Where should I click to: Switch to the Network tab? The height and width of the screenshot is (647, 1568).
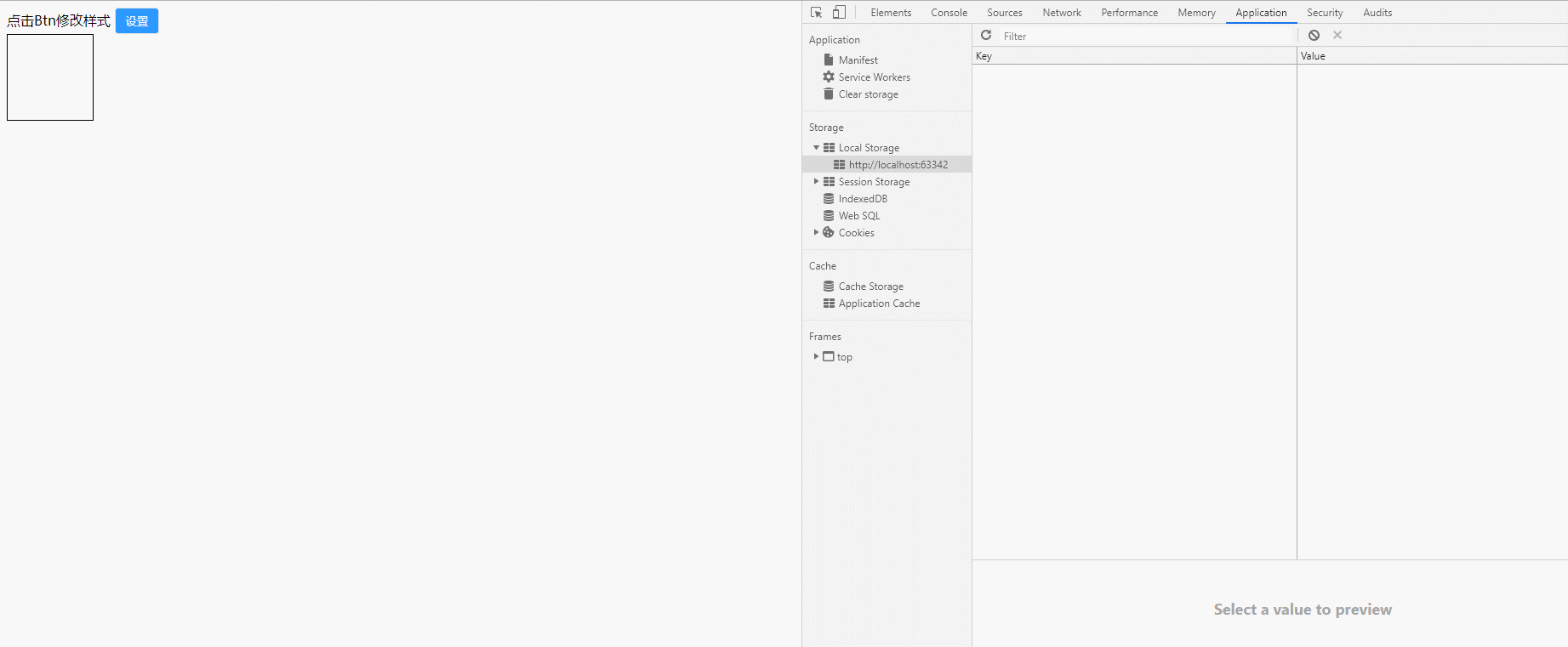pos(1061,13)
